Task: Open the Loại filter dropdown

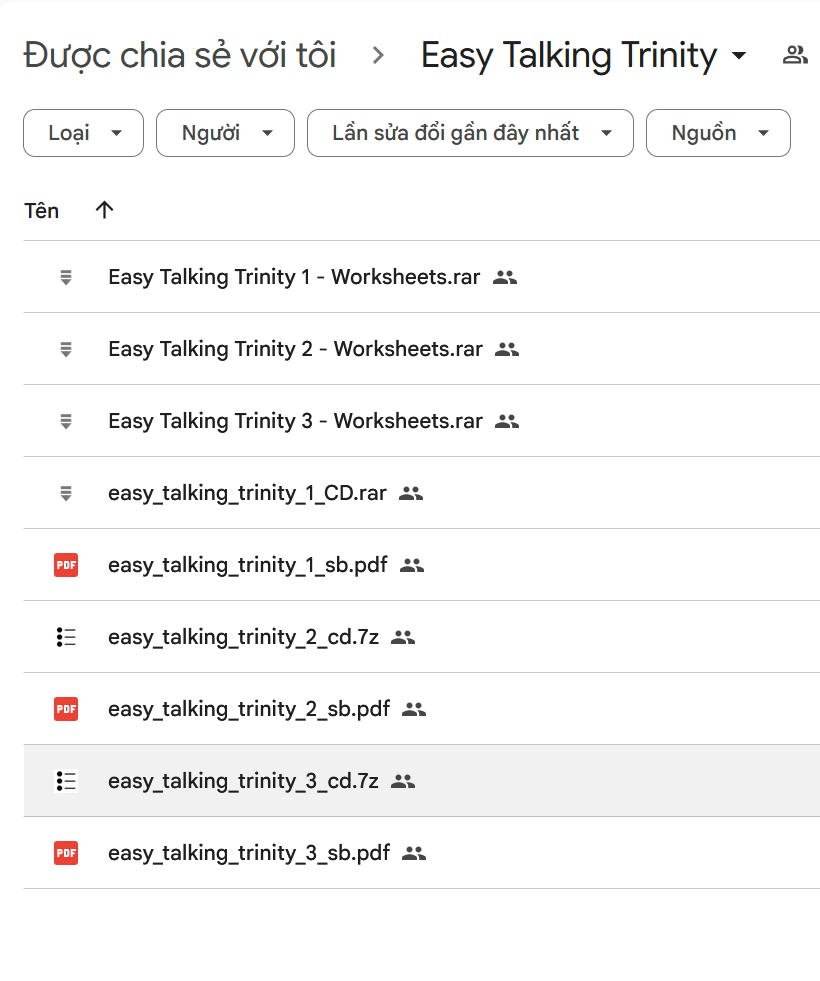Action: [84, 133]
